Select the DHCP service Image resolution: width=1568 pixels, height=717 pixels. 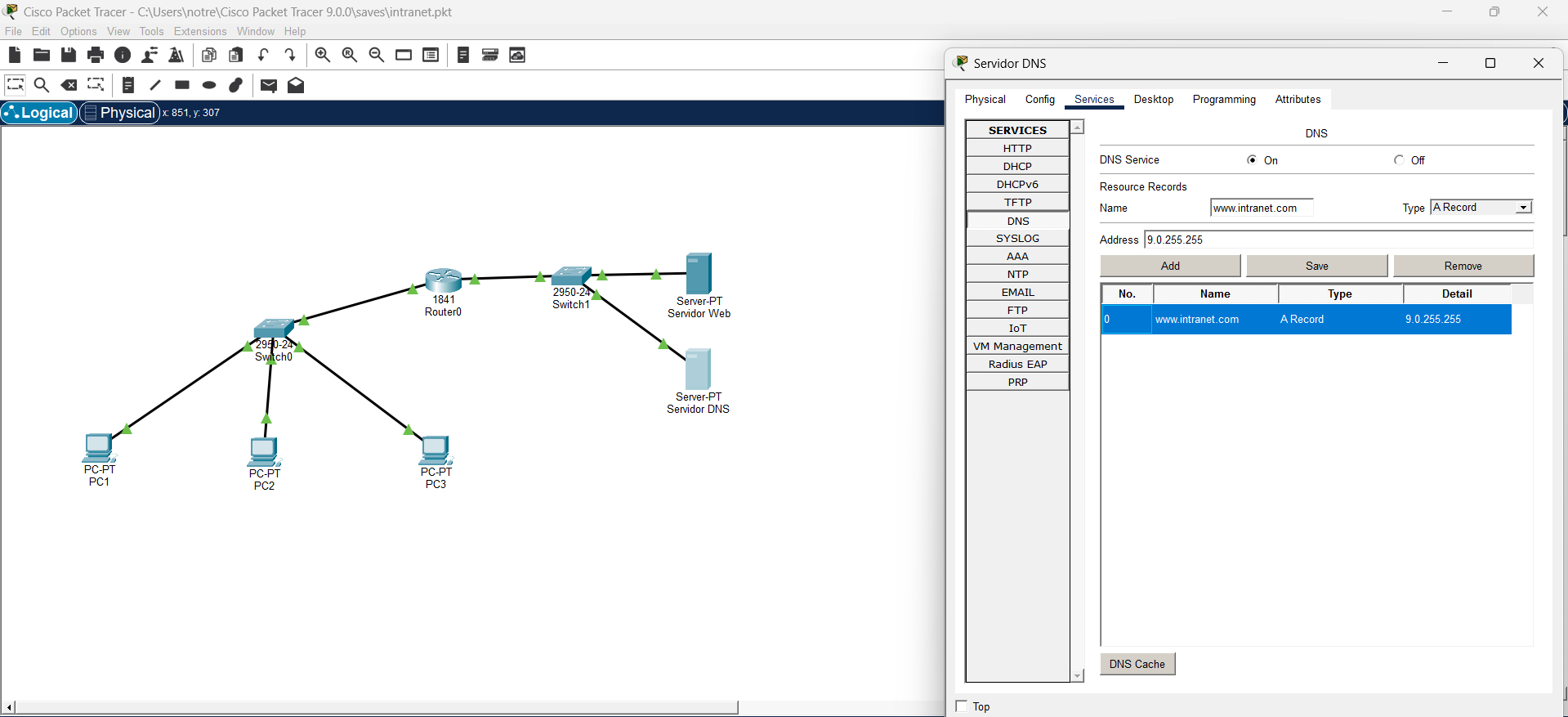[1017, 166]
